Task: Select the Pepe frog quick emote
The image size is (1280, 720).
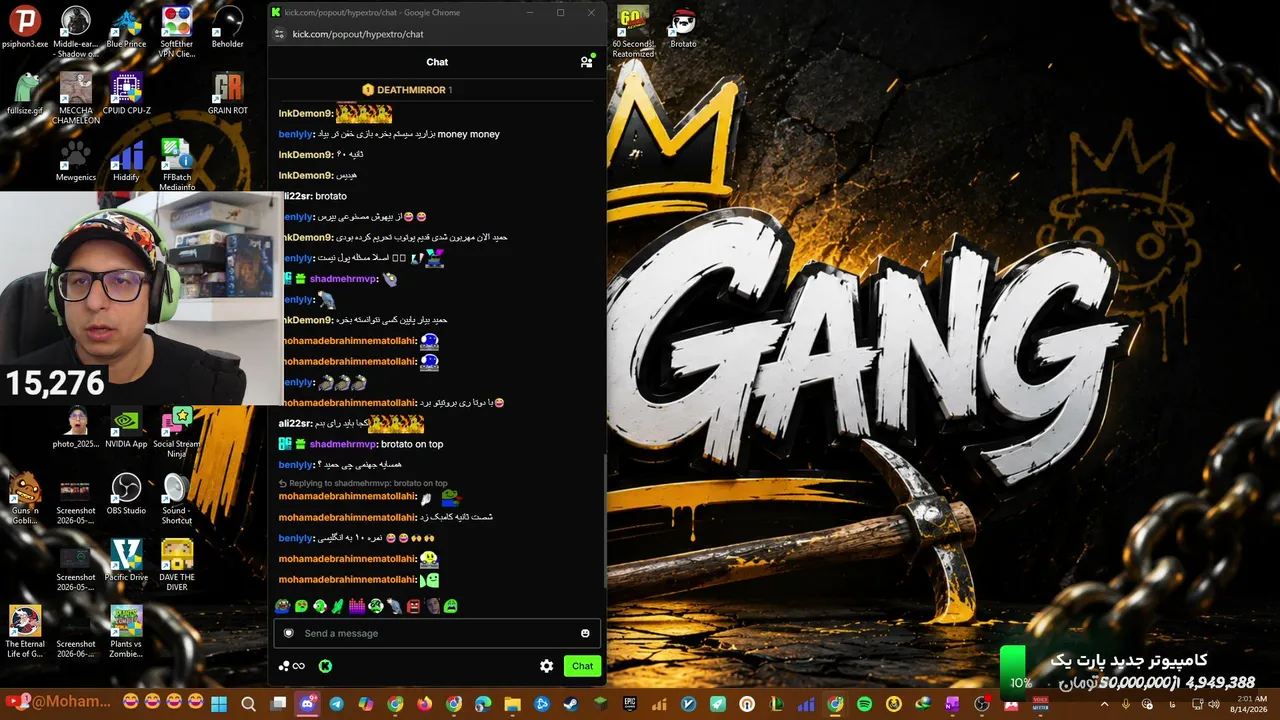Action: (283, 606)
